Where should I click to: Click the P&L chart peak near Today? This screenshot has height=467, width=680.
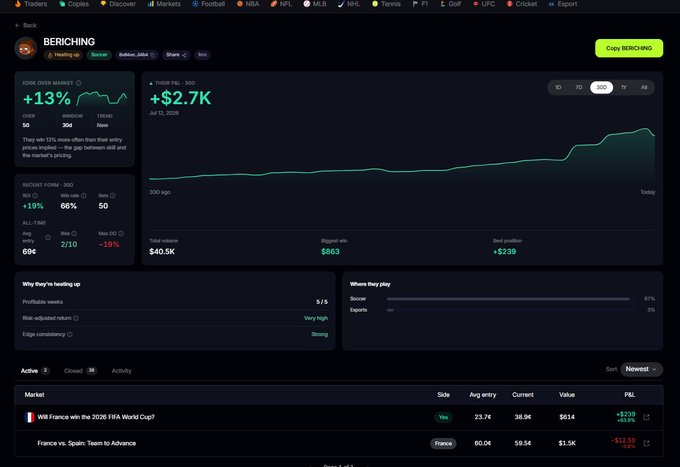tap(645, 128)
